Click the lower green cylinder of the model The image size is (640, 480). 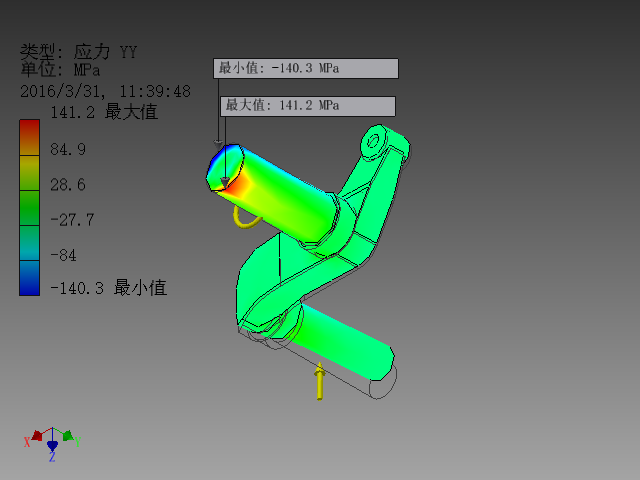[343, 342]
